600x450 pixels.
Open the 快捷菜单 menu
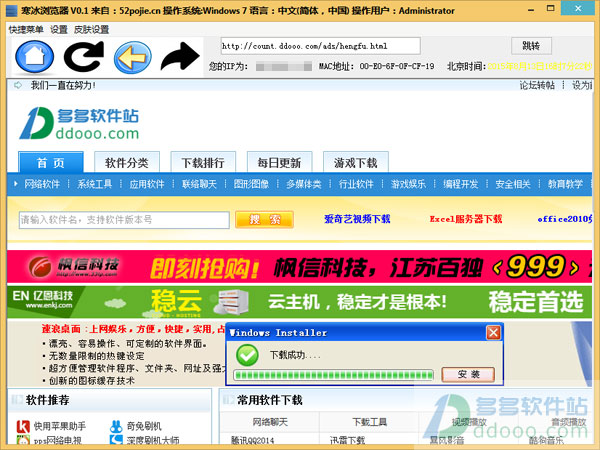tap(26, 29)
